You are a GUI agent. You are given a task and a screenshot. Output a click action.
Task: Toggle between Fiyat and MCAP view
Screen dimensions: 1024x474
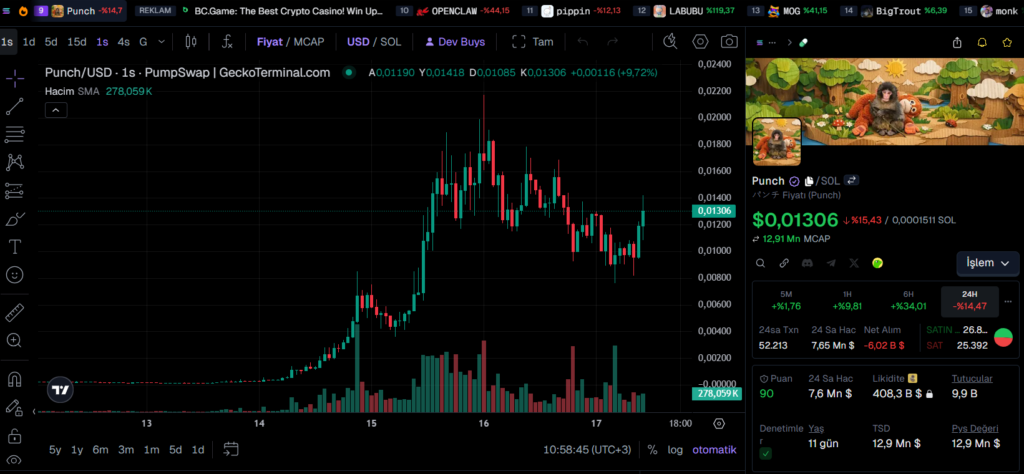point(290,42)
